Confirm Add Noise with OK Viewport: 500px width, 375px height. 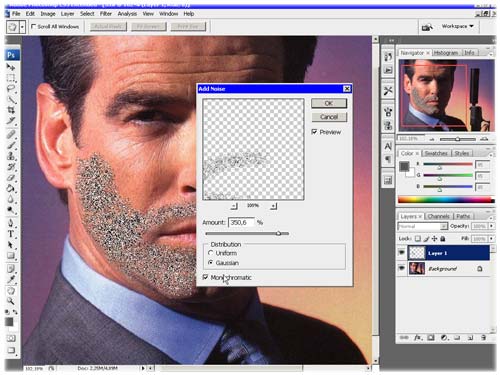tap(329, 103)
